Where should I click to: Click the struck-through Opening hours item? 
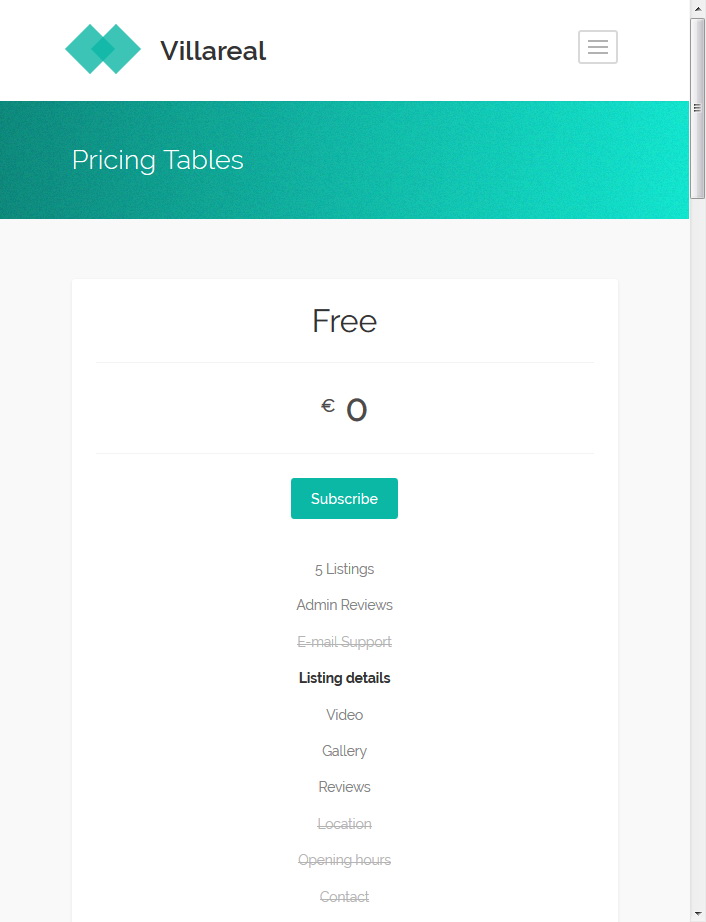coord(344,860)
